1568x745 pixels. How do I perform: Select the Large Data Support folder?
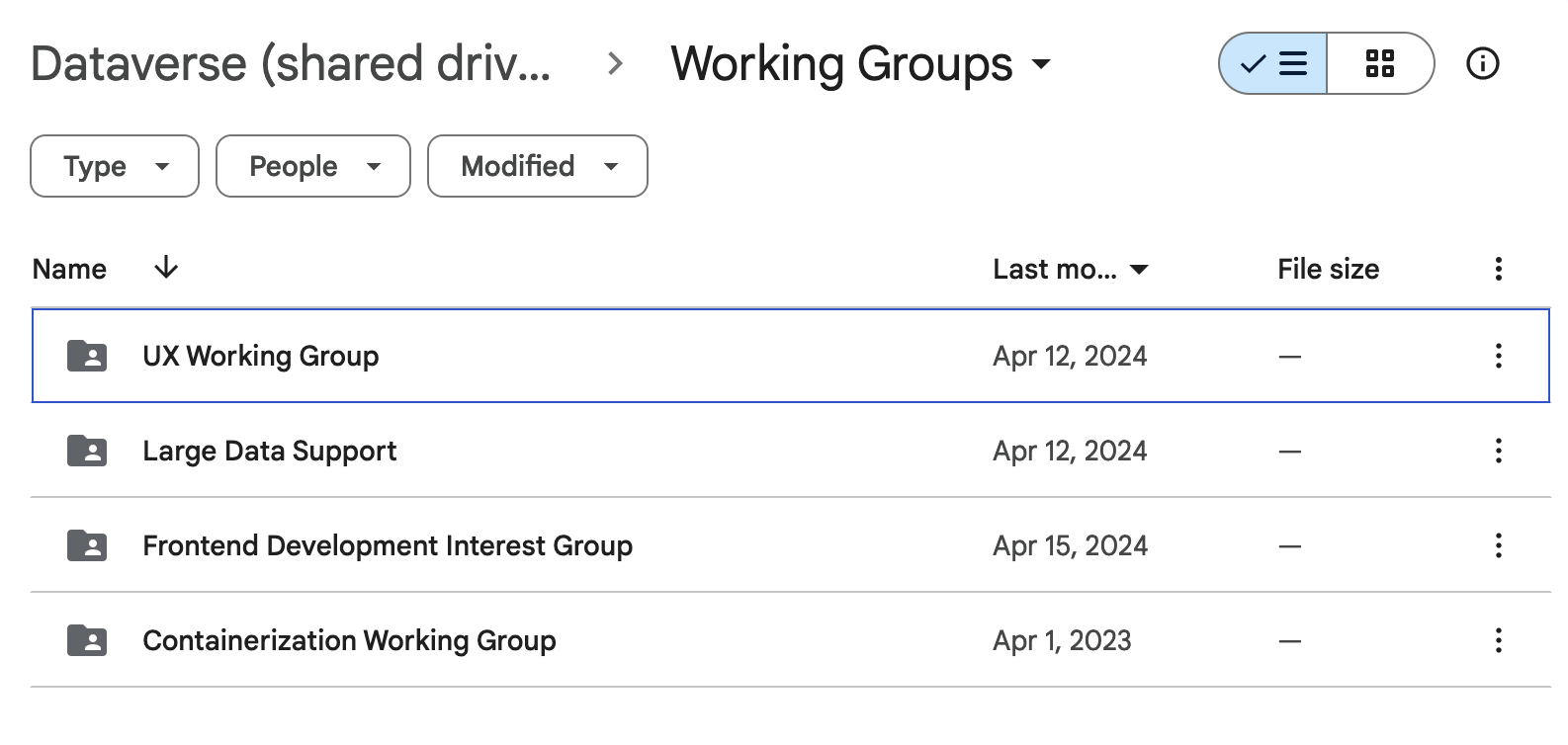click(x=269, y=451)
